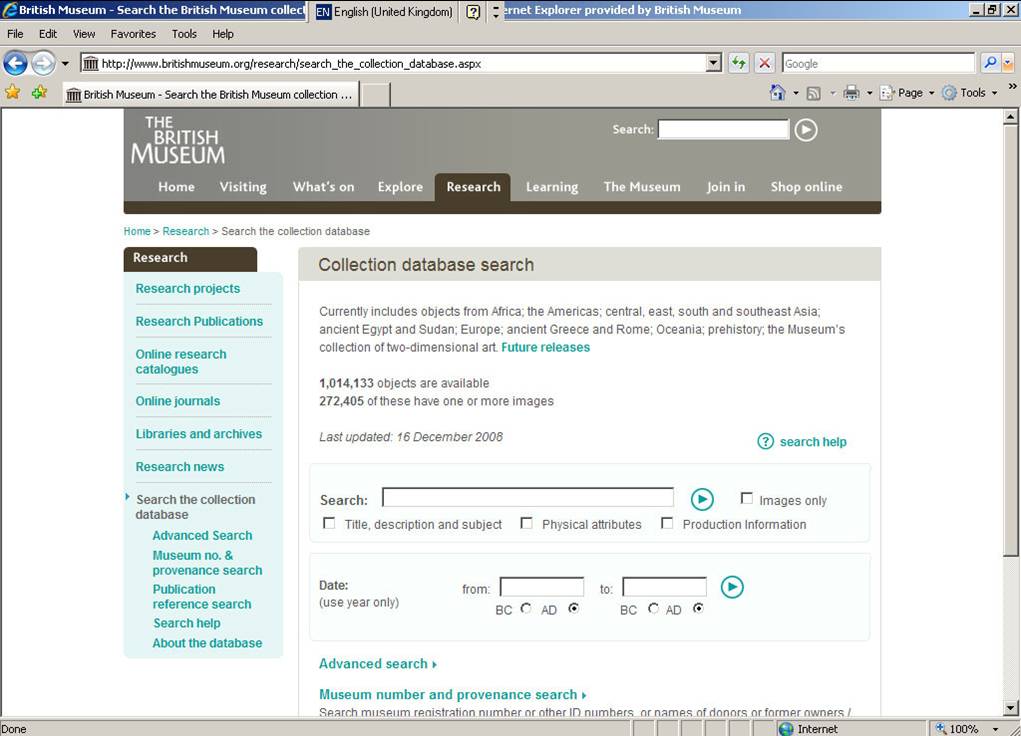Open the Favorites Center star icon
Image resolution: width=1021 pixels, height=736 pixels.
point(12,92)
